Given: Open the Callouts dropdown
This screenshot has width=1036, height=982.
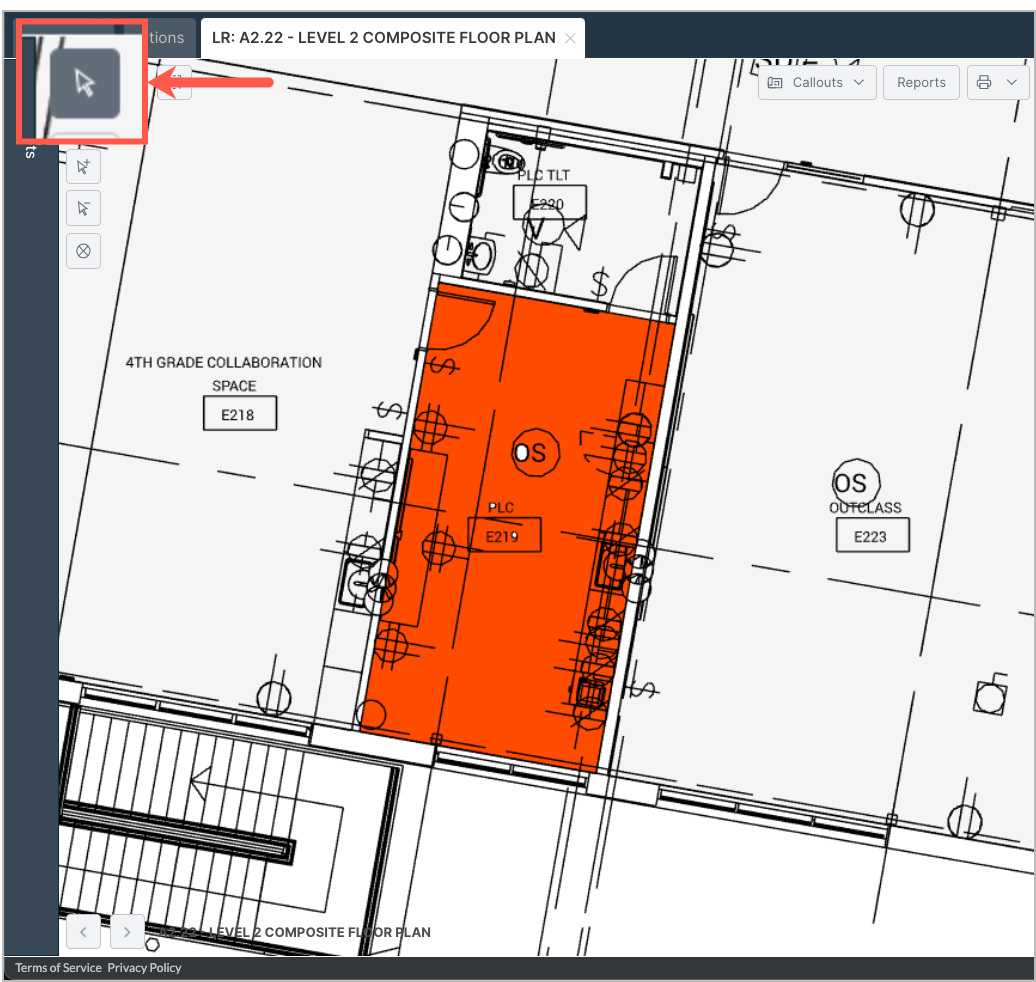Looking at the screenshot, I should [x=817, y=83].
